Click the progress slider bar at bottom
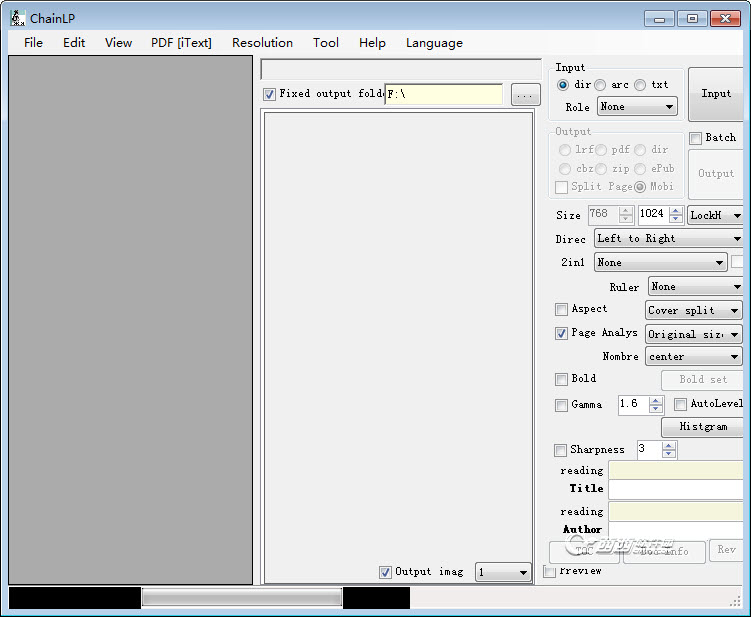 241,598
